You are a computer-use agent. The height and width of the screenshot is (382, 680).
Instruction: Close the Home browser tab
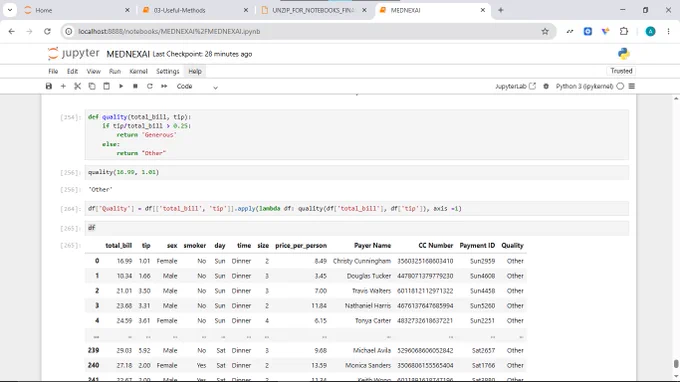point(127,10)
